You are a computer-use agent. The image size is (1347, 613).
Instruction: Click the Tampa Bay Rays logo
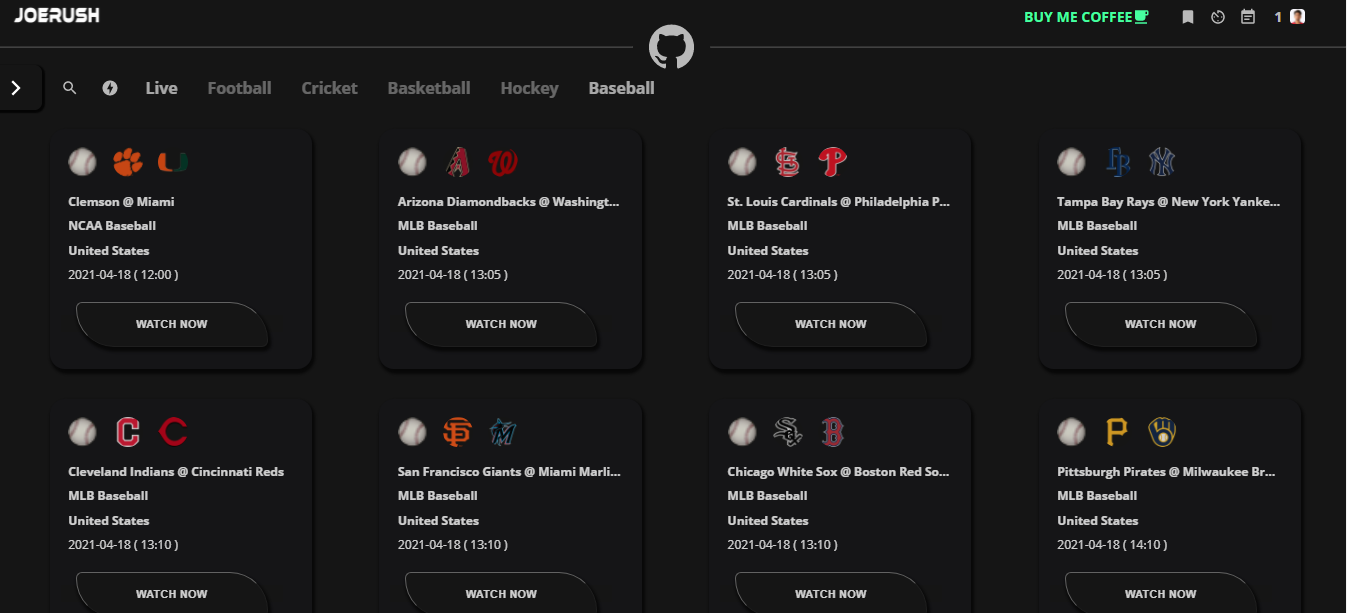click(x=1117, y=162)
